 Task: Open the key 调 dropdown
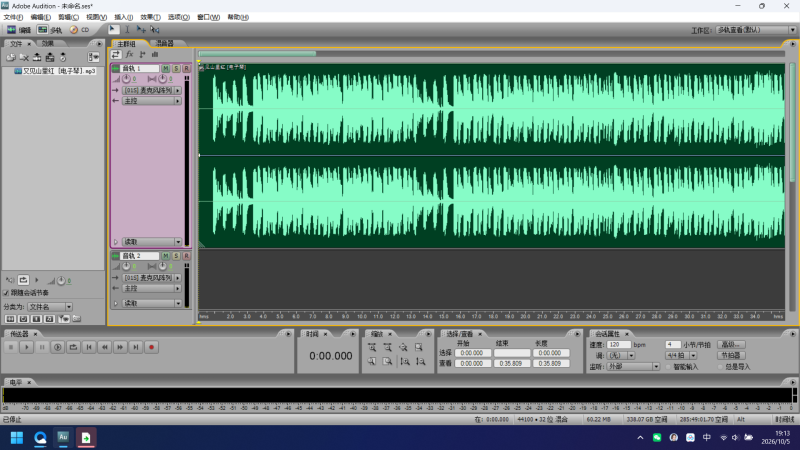tap(621, 356)
